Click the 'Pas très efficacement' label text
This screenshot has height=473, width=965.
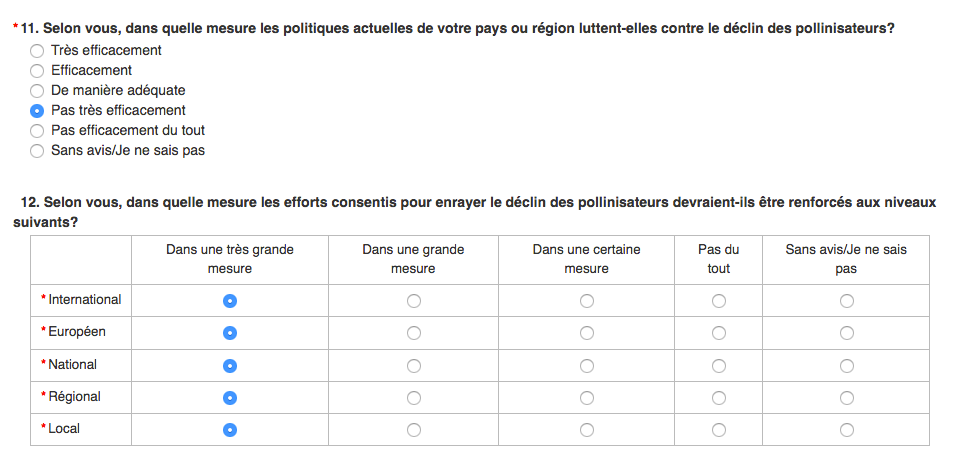(118, 111)
